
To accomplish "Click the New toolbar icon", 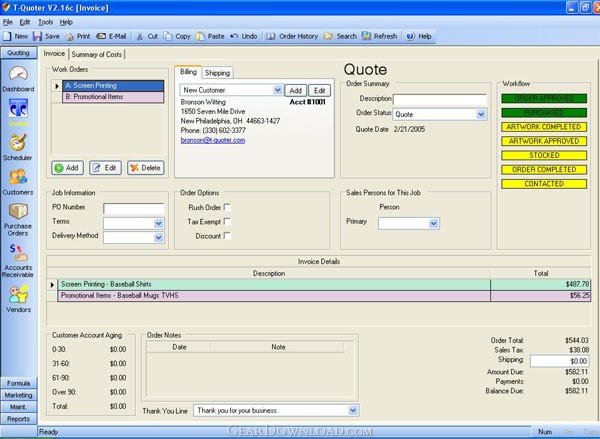I will pos(8,36).
